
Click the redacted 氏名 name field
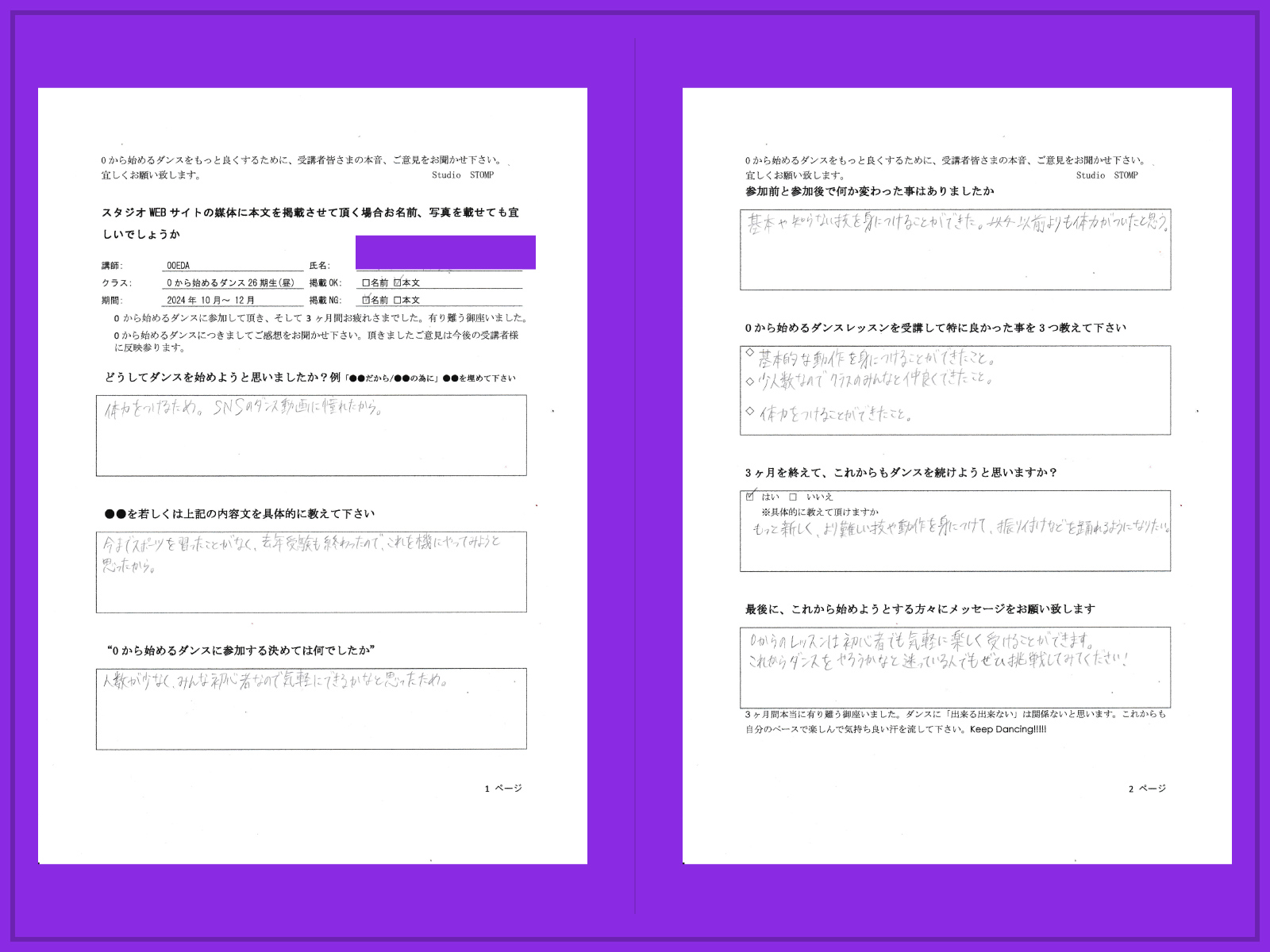445,252
